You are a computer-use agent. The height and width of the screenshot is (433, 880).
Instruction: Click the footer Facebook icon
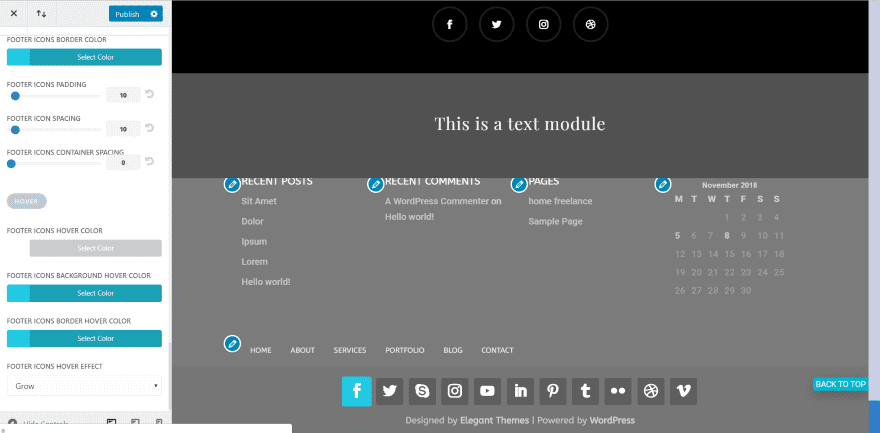(356, 391)
